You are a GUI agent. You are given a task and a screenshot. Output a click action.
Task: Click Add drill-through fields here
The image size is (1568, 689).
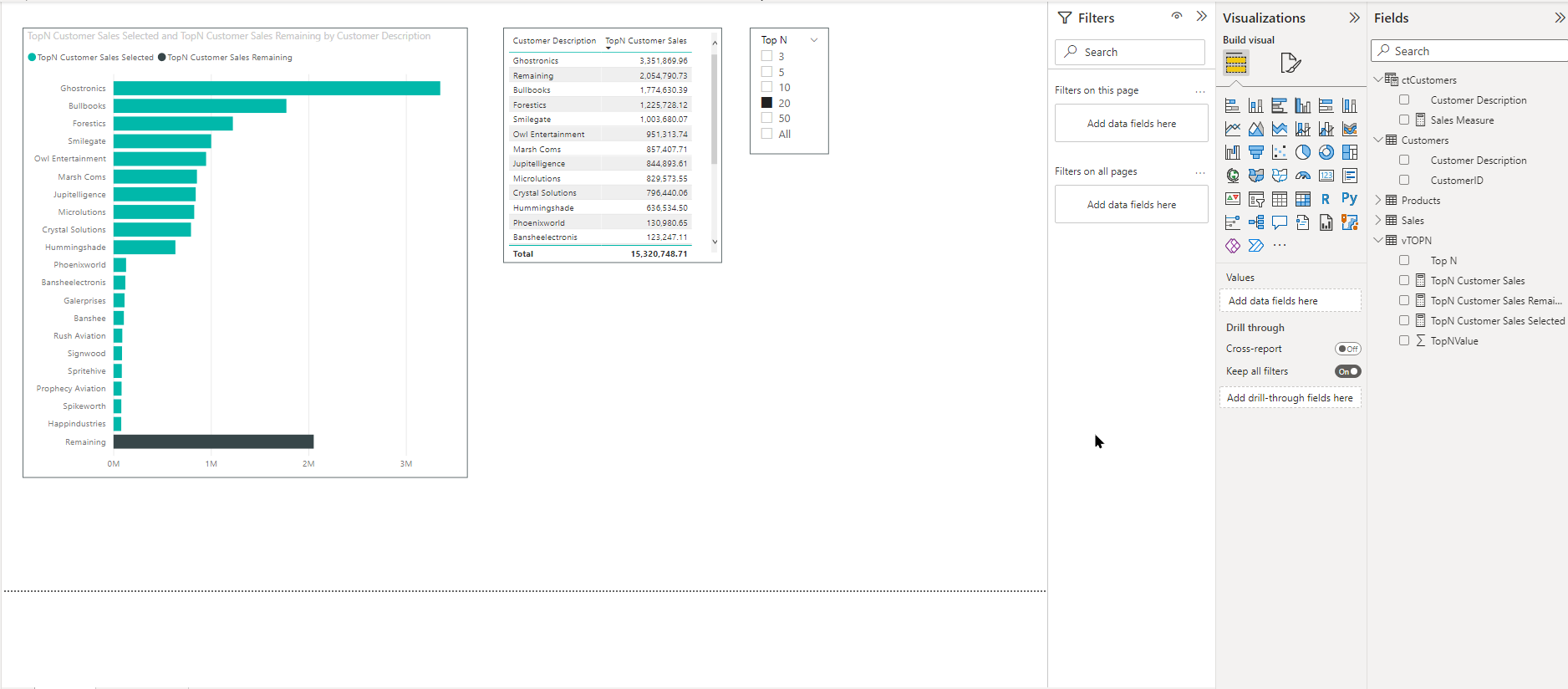(x=1290, y=398)
